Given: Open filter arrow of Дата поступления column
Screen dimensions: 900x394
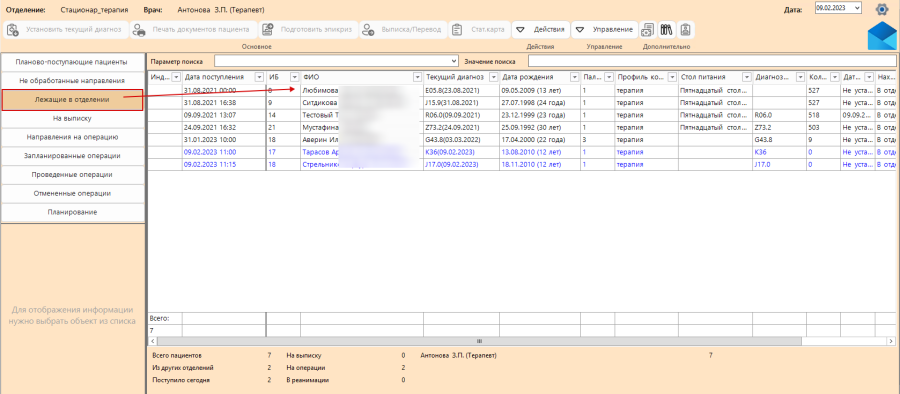Looking at the screenshot, I should [259, 77].
